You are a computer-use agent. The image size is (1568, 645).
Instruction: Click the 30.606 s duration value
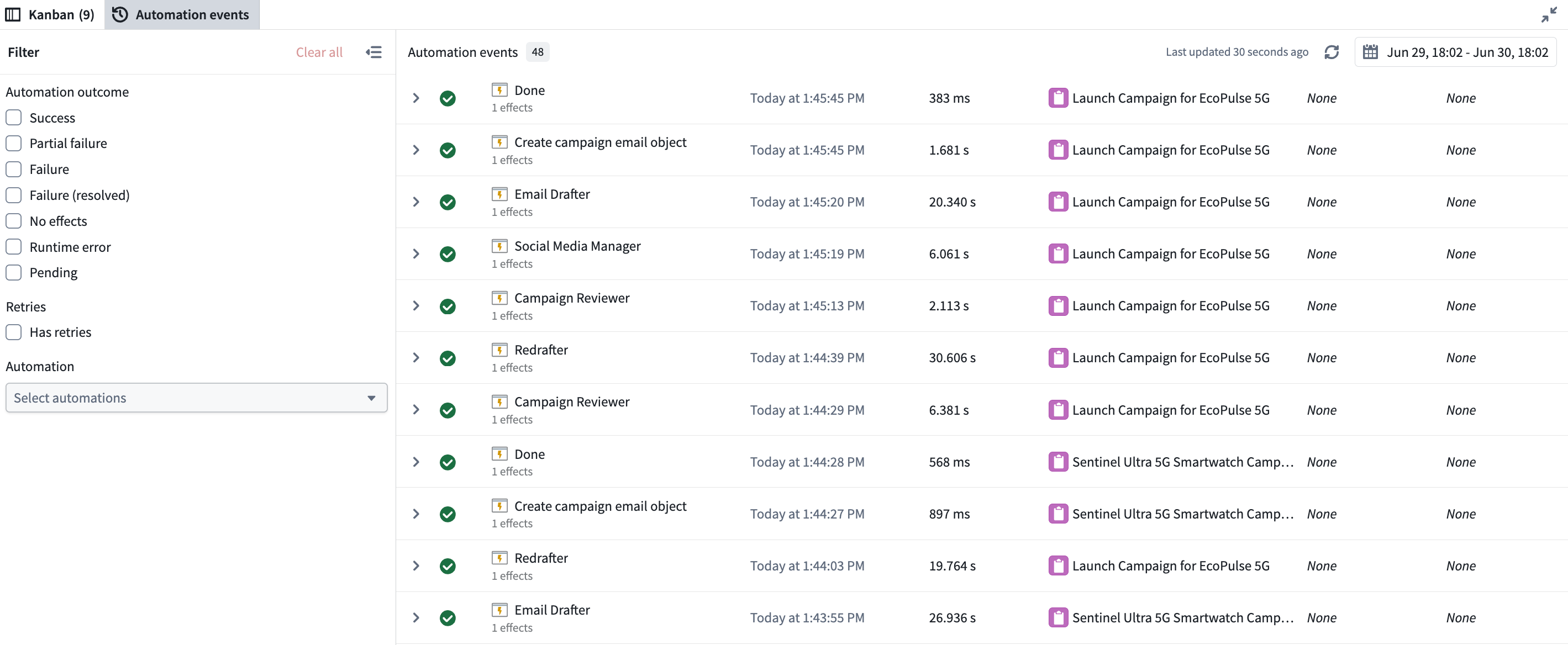coord(952,358)
